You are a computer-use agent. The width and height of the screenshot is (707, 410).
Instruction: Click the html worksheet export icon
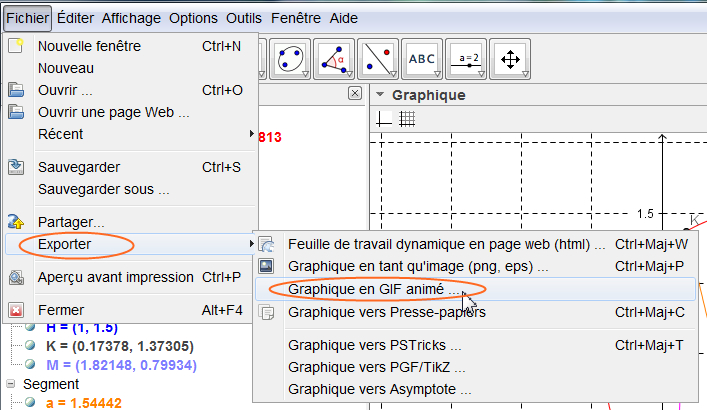(266, 244)
